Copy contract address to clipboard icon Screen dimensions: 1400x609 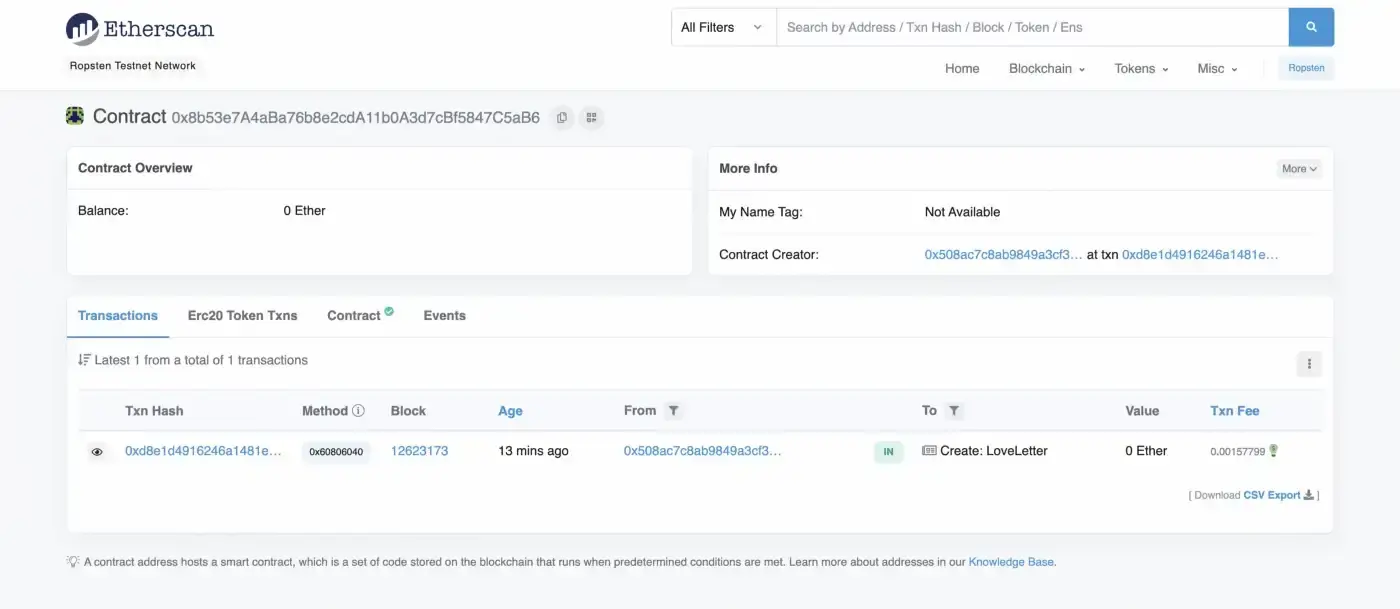click(x=562, y=118)
